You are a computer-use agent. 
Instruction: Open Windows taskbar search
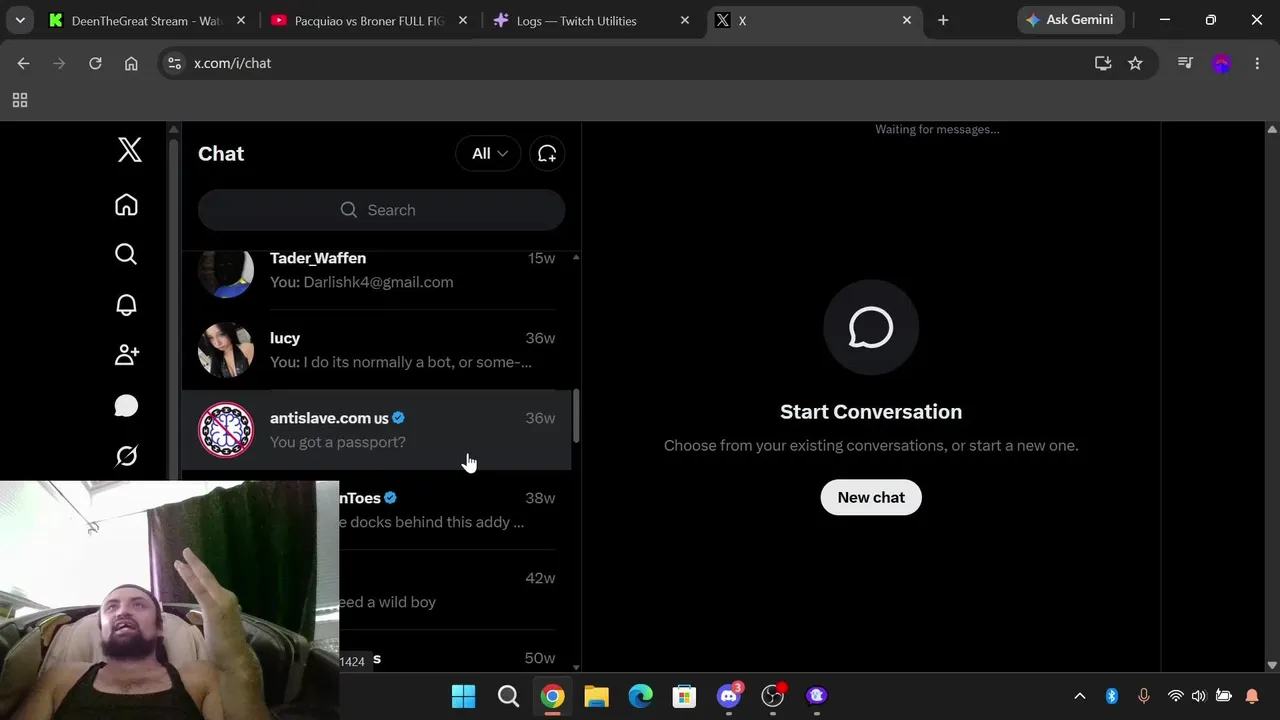pos(508,696)
